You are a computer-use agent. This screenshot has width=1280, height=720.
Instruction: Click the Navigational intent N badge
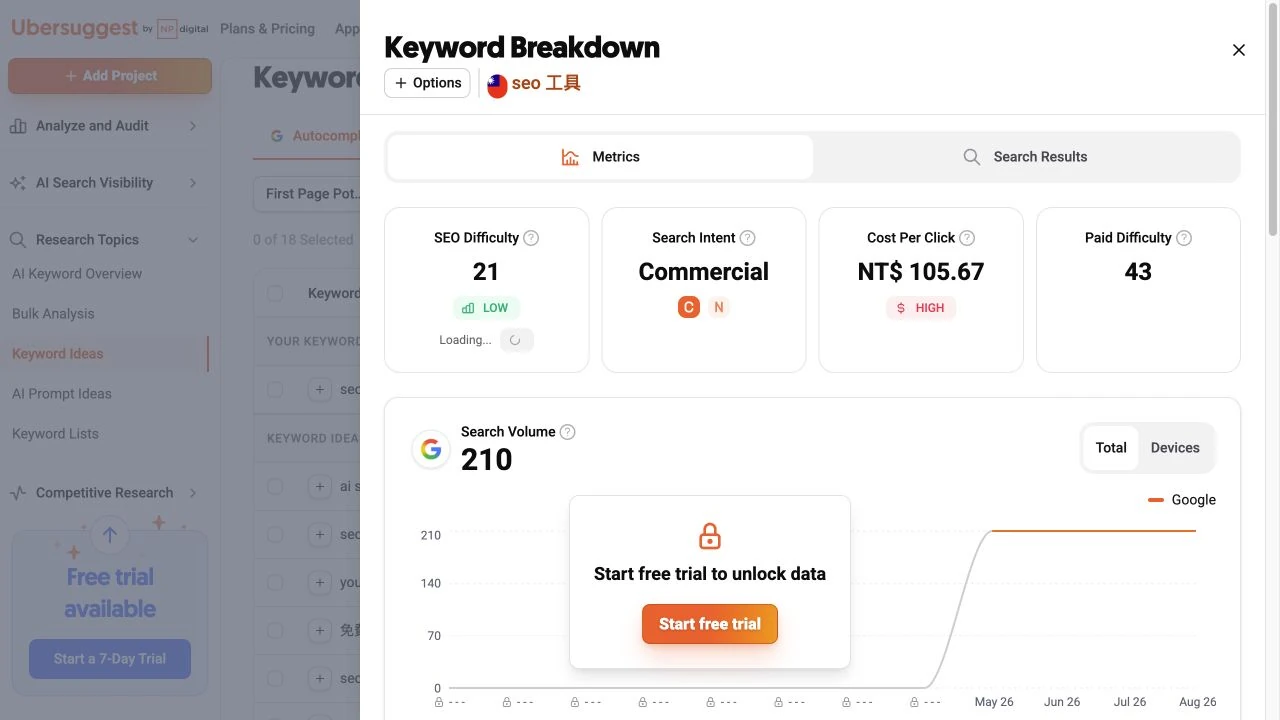pyautogui.click(x=718, y=308)
